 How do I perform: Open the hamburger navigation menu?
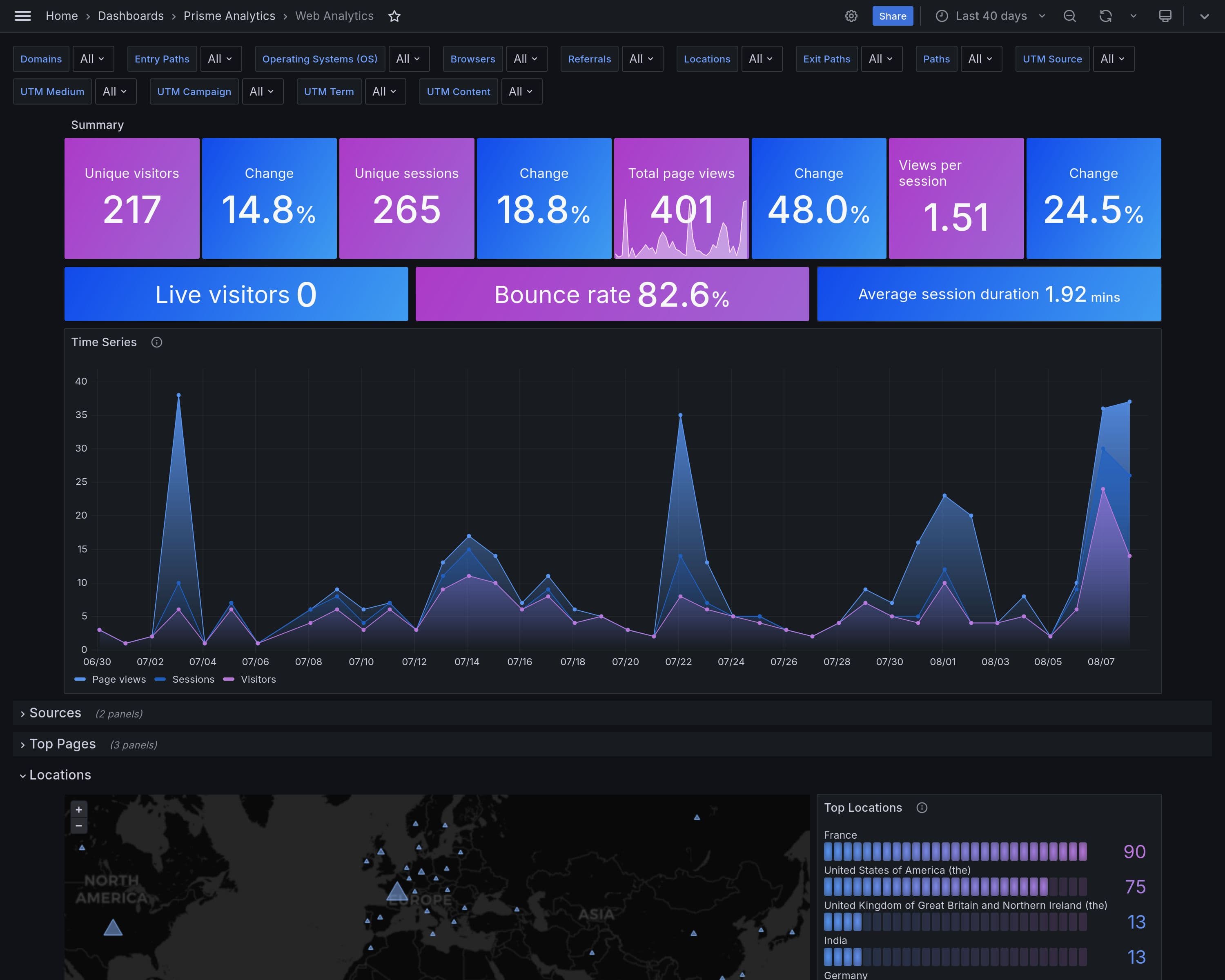point(23,16)
